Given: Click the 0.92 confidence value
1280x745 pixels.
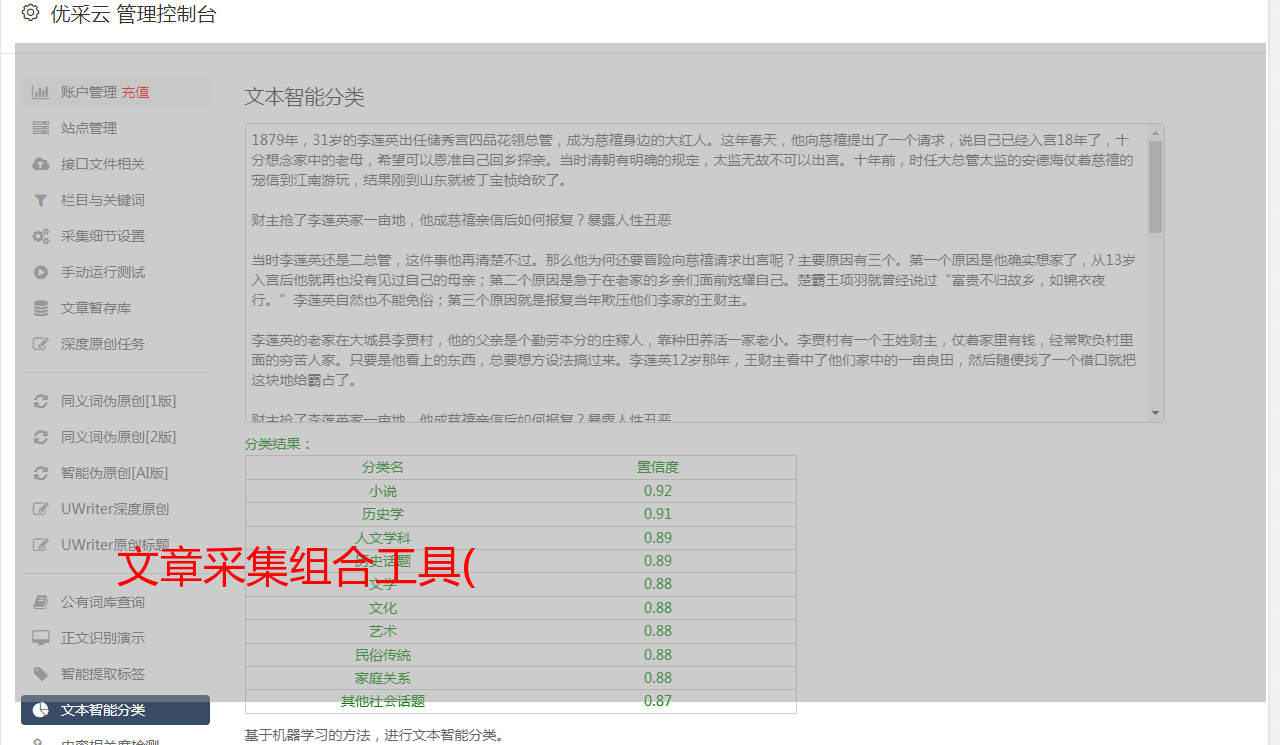Looking at the screenshot, I should [658, 491].
